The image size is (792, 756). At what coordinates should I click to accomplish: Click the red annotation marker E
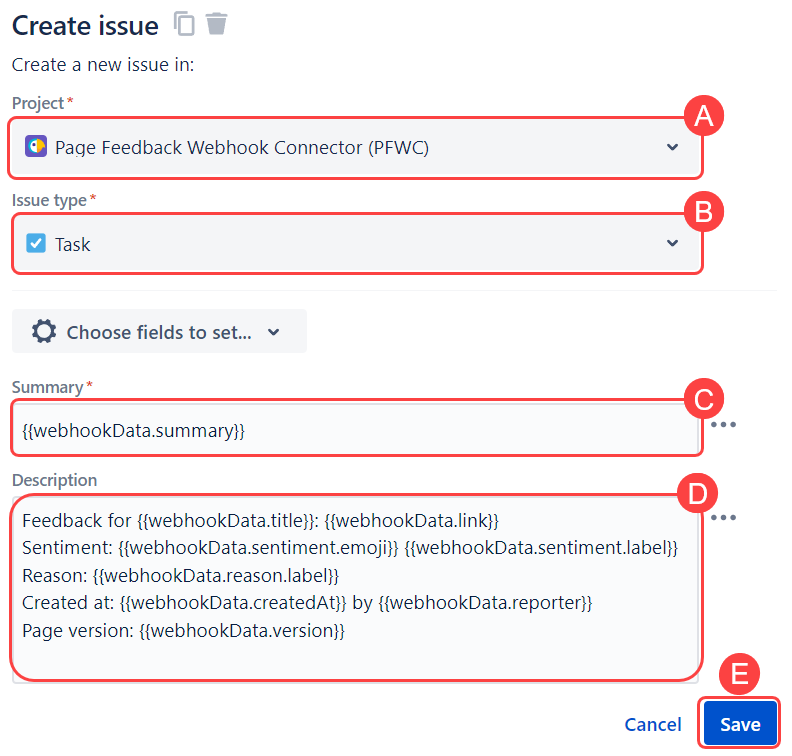coord(739,674)
